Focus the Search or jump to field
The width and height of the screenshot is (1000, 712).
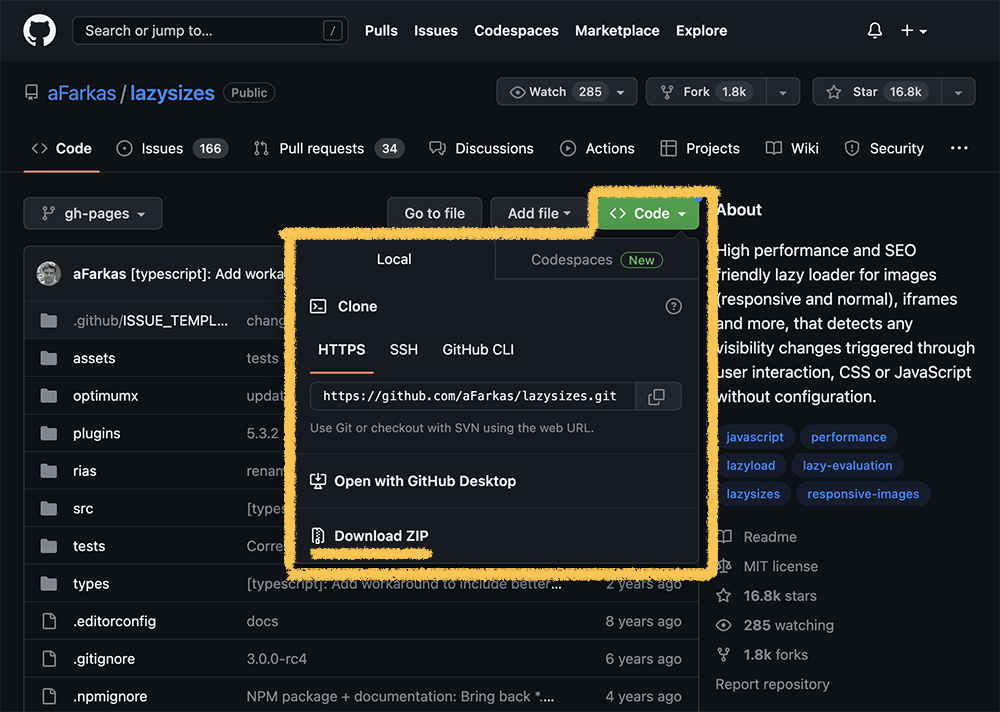pyautogui.click(x=210, y=31)
